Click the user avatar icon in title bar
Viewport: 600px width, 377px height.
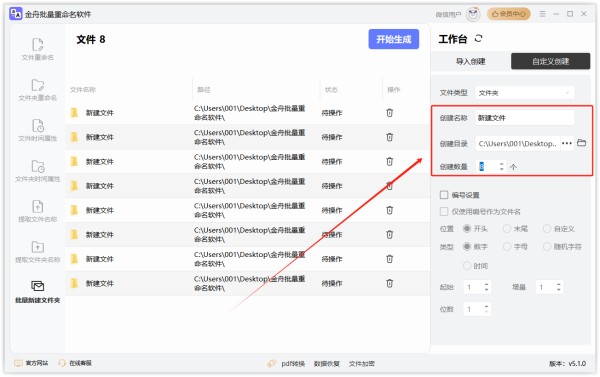click(x=473, y=14)
